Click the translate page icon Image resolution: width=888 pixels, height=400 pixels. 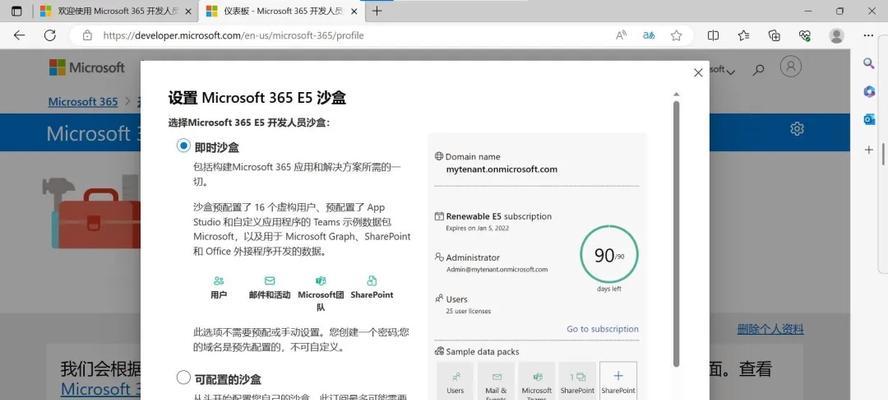coord(648,35)
